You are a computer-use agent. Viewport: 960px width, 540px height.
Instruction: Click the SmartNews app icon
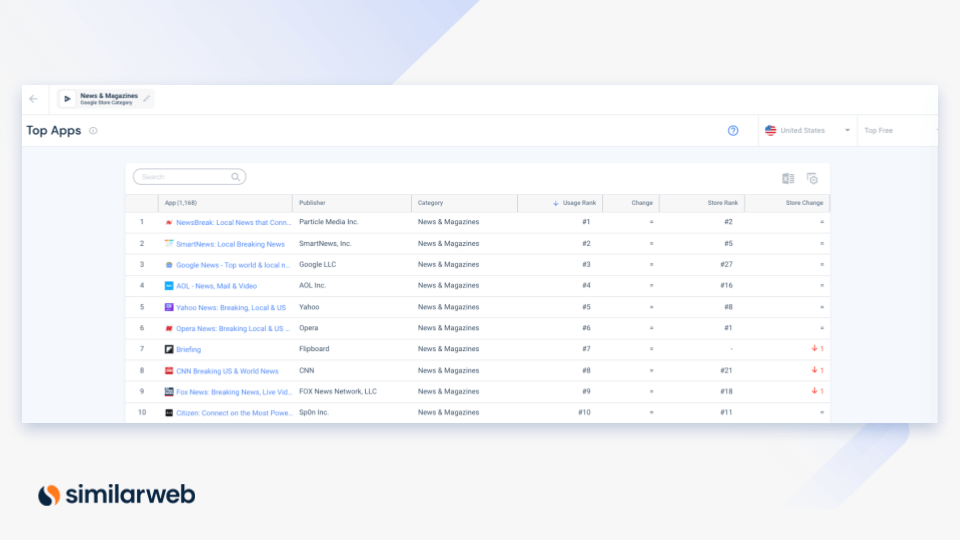tap(169, 244)
